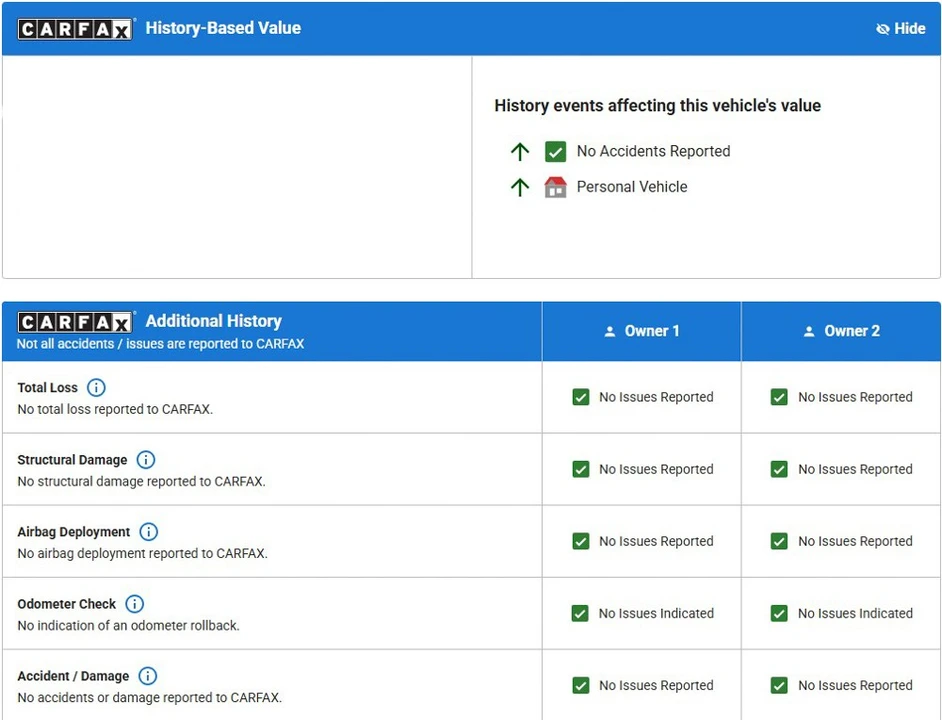
Task: Click up arrow next to No Accidents Reported
Action: click(520, 151)
